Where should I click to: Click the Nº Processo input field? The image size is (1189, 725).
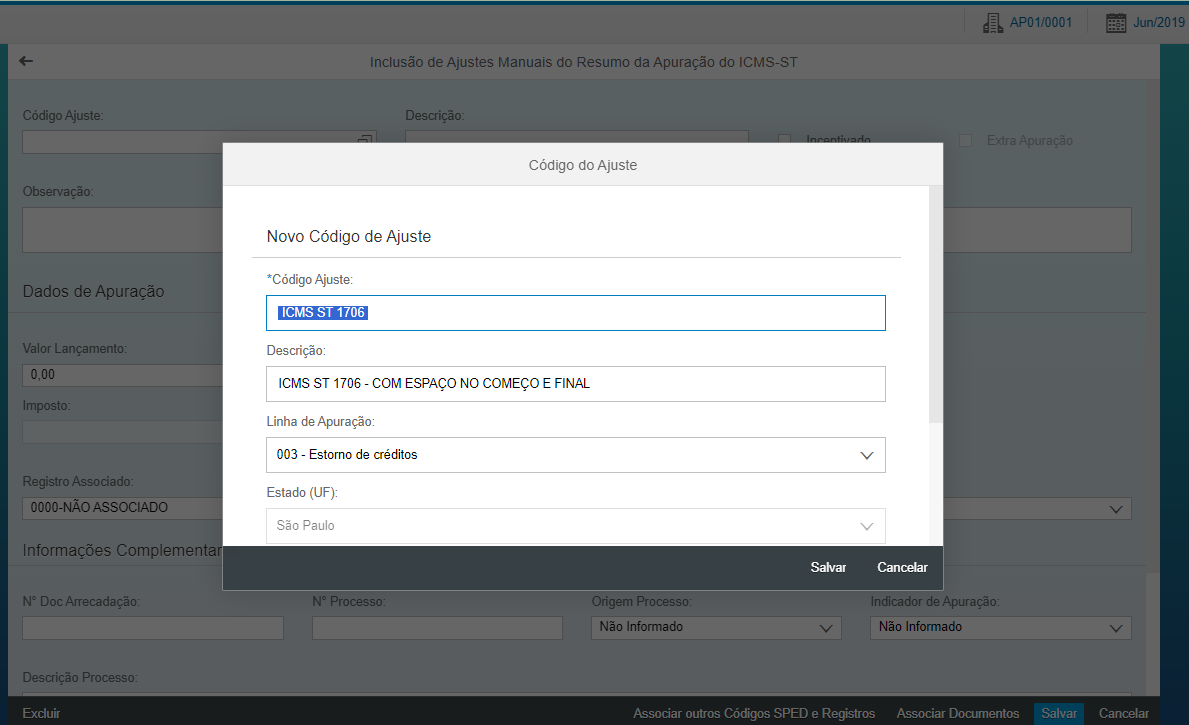coord(438,628)
